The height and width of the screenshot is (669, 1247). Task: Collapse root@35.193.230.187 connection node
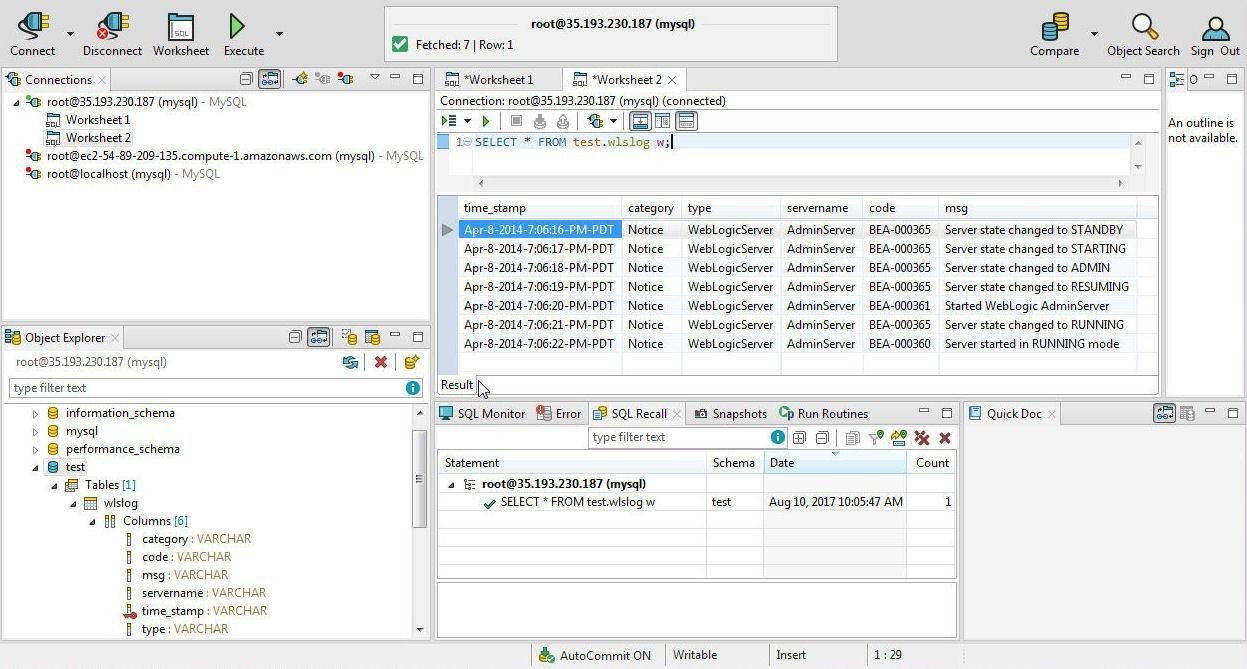(x=16, y=102)
